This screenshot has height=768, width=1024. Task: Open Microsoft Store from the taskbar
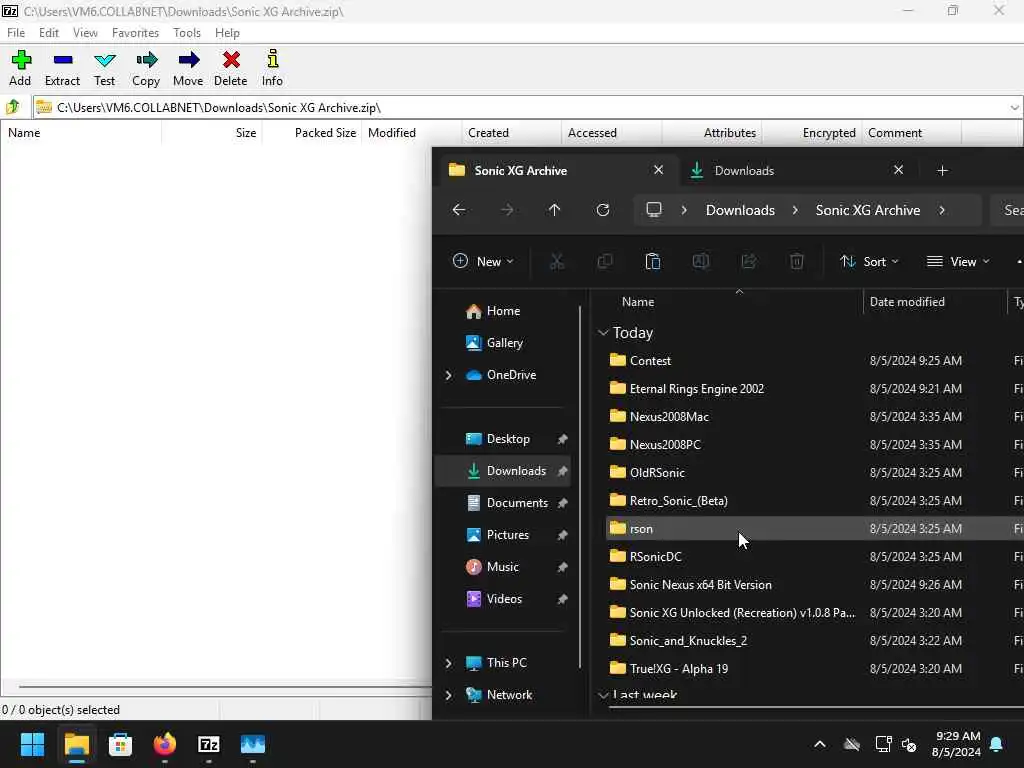(x=120, y=744)
